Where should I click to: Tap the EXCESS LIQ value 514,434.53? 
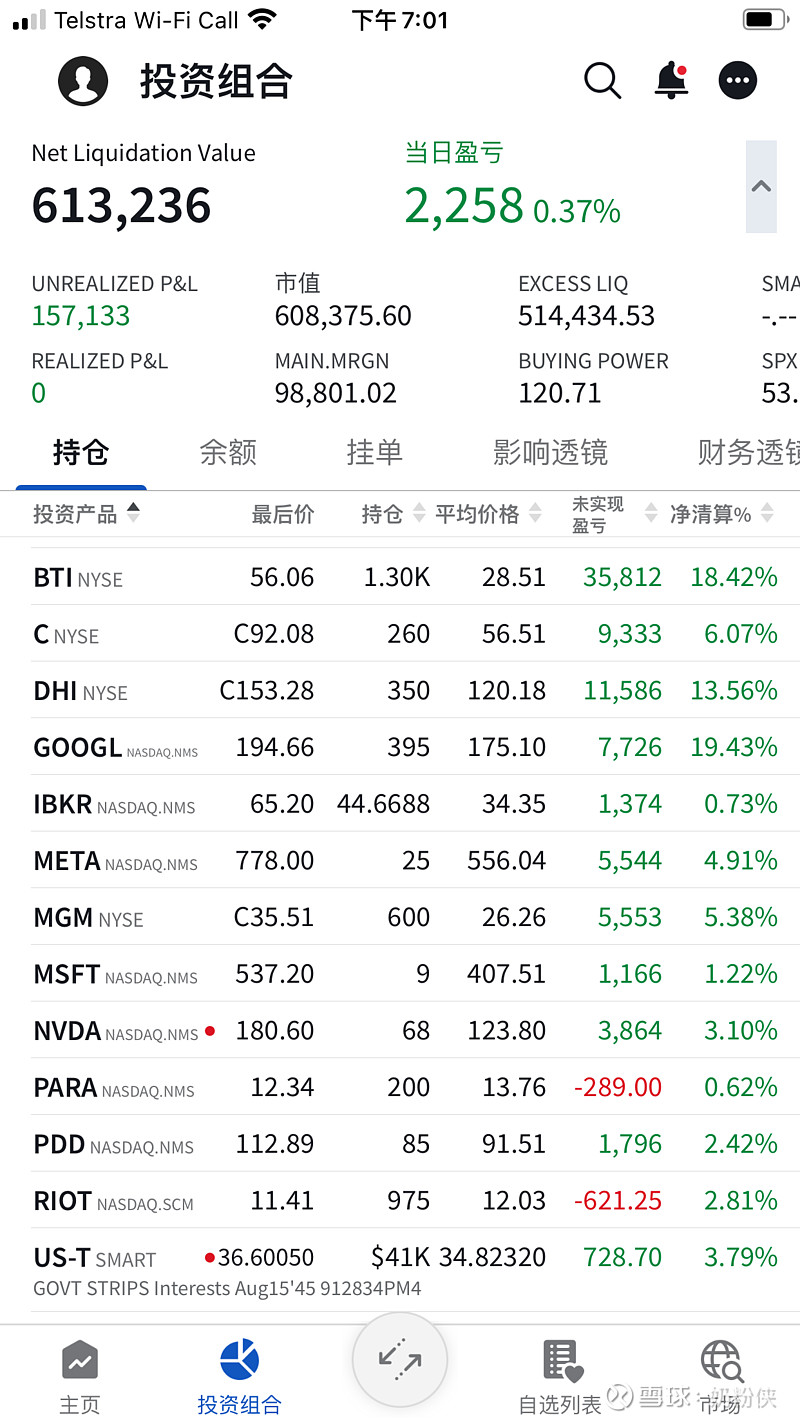click(x=587, y=316)
